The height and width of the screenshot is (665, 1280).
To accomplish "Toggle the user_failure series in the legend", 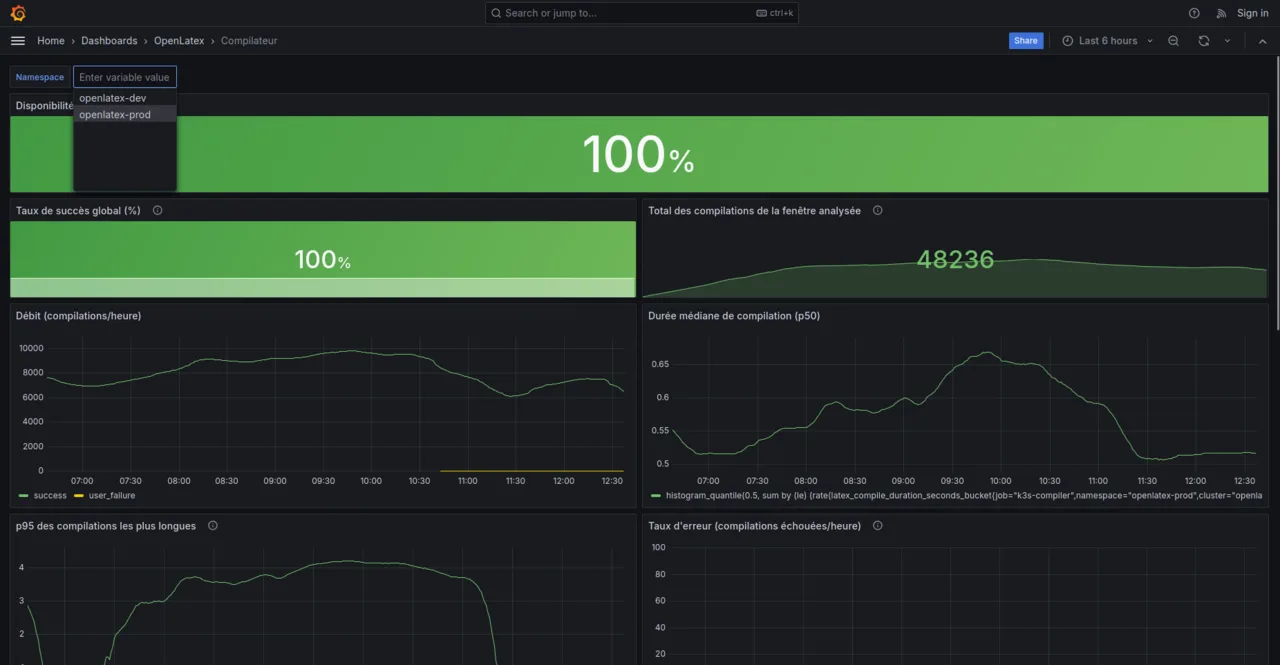I will [x=111, y=495].
